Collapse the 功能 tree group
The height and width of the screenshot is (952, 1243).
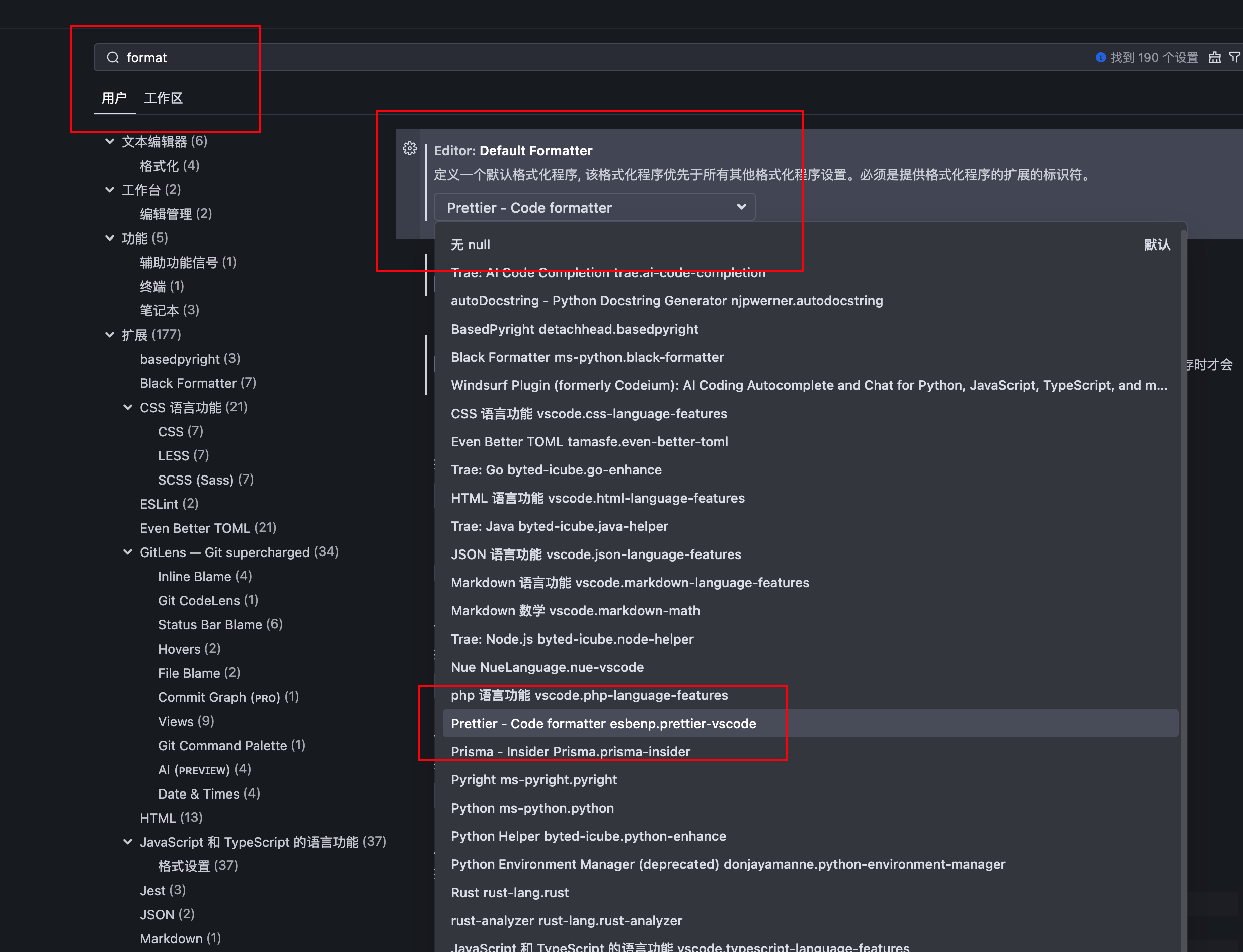click(x=110, y=238)
